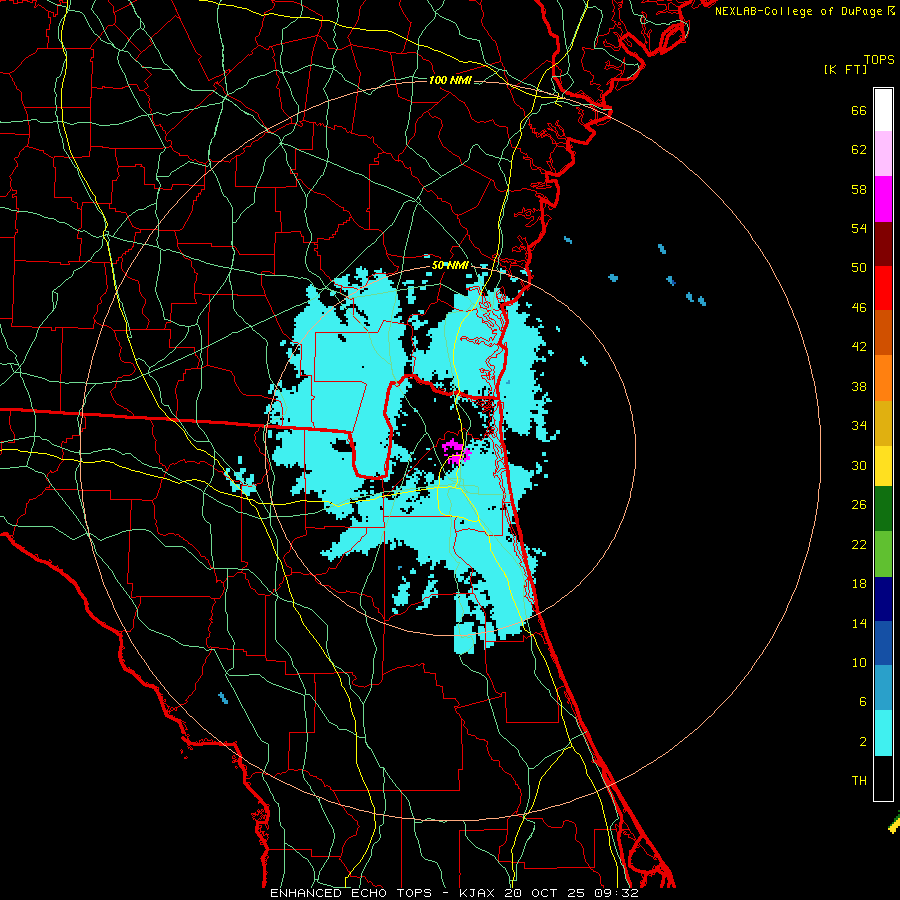Click the '[K FT]' units label
This screenshot has height=900, width=900.
coord(845,69)
